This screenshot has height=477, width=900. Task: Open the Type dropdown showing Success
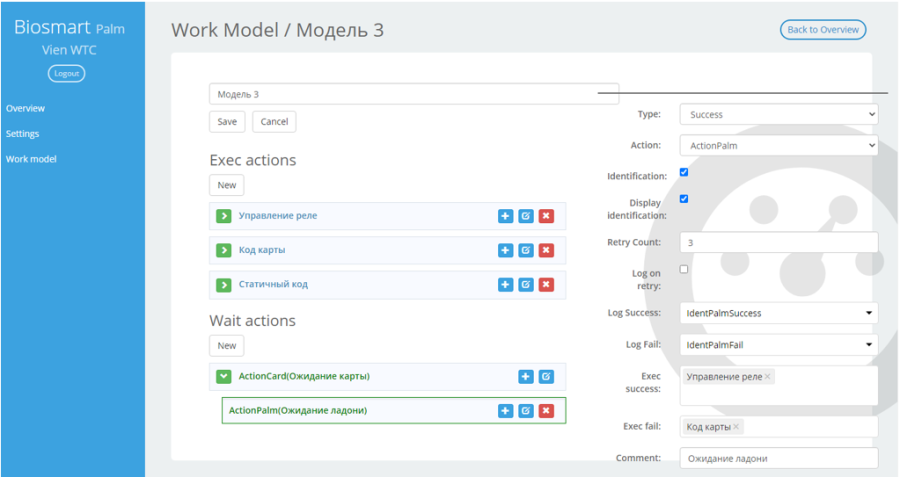coord(779,114)
